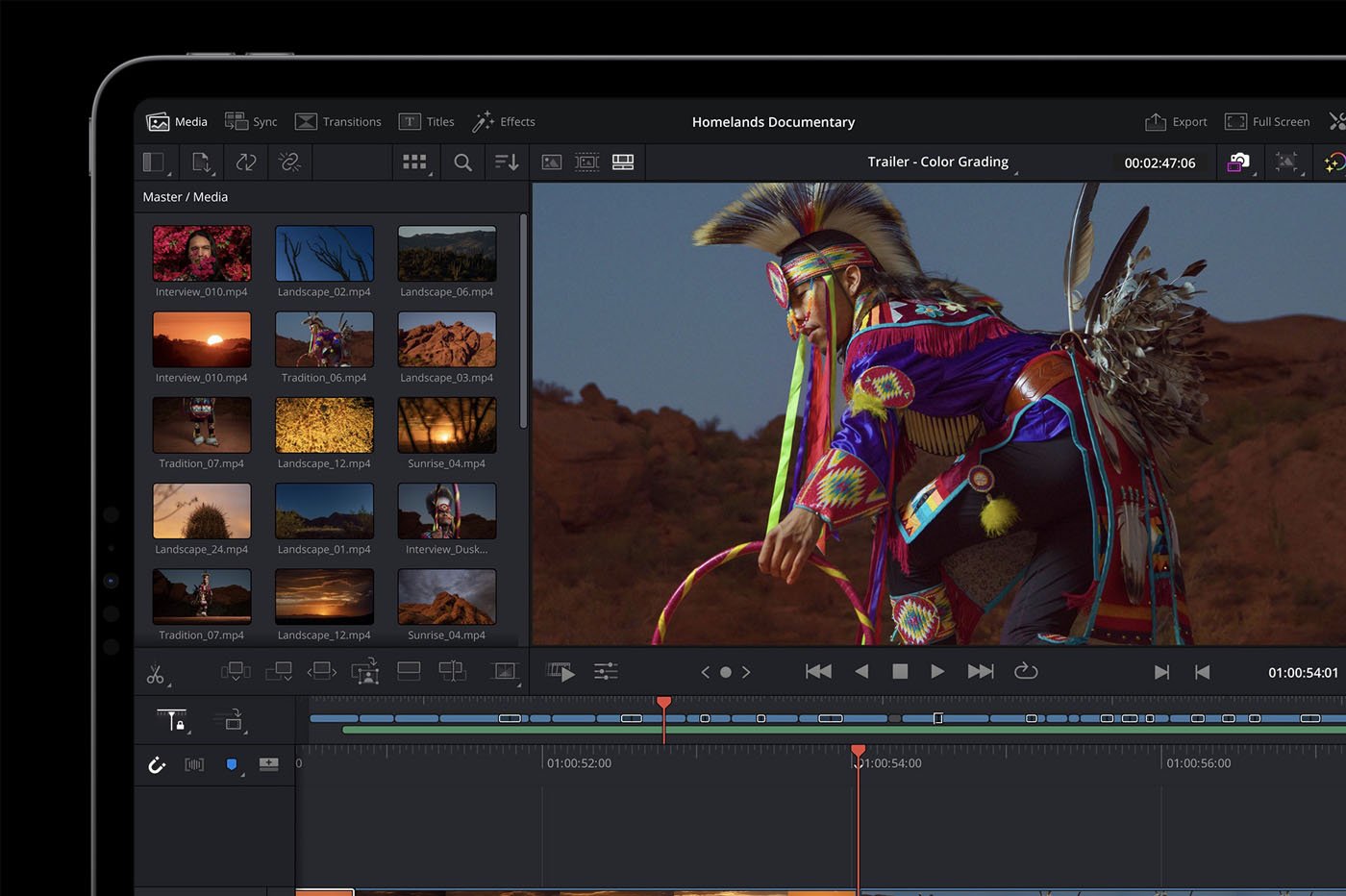
Task: Stop playback
Action: 900,671
